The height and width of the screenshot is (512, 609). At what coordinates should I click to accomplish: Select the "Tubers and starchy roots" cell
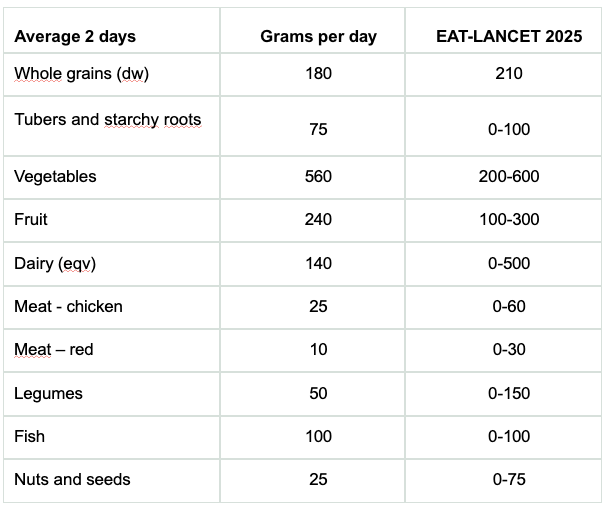pyautogui.click(x=108, y=120)
